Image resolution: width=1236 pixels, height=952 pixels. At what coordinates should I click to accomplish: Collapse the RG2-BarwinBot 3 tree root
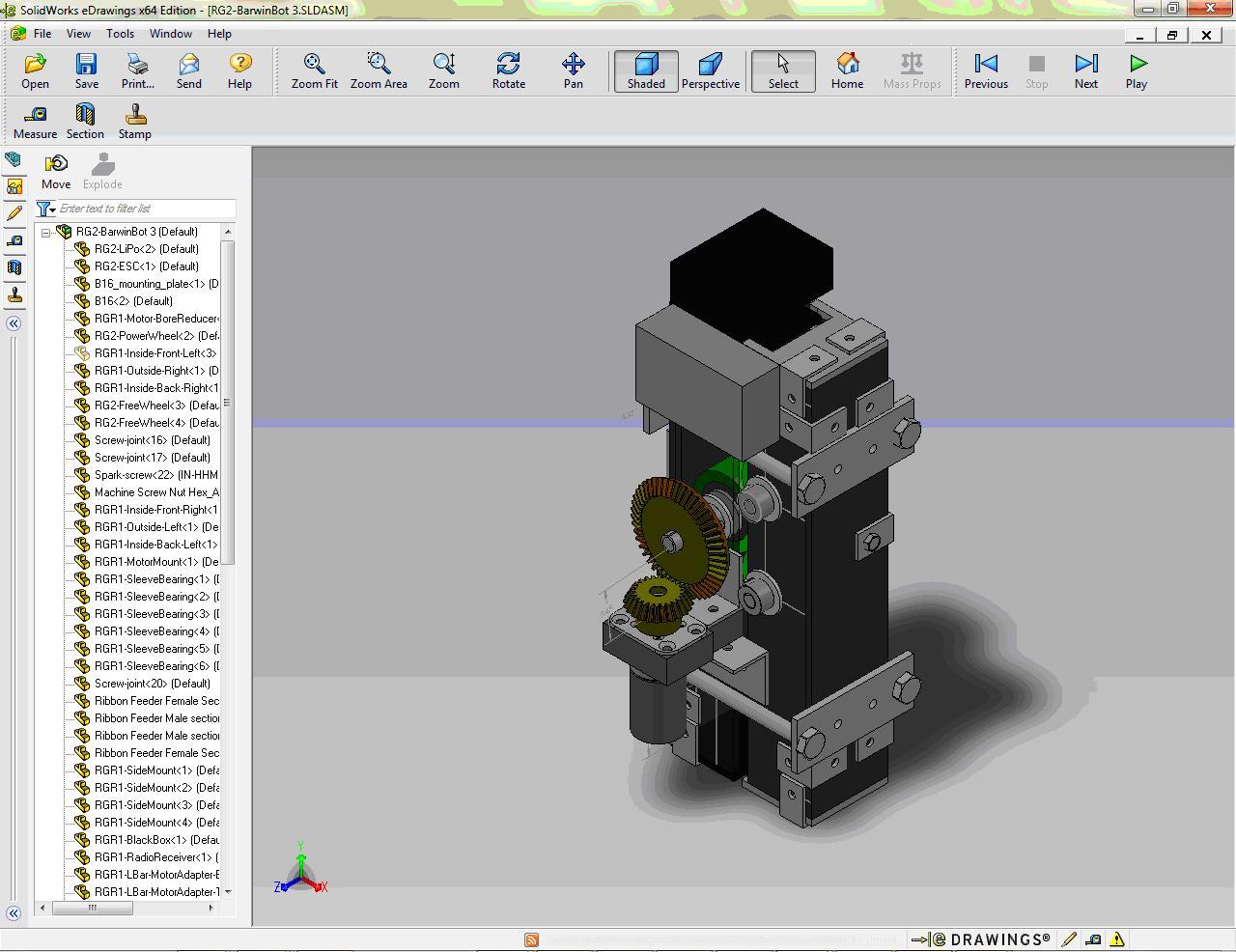(x=45, y=232)
